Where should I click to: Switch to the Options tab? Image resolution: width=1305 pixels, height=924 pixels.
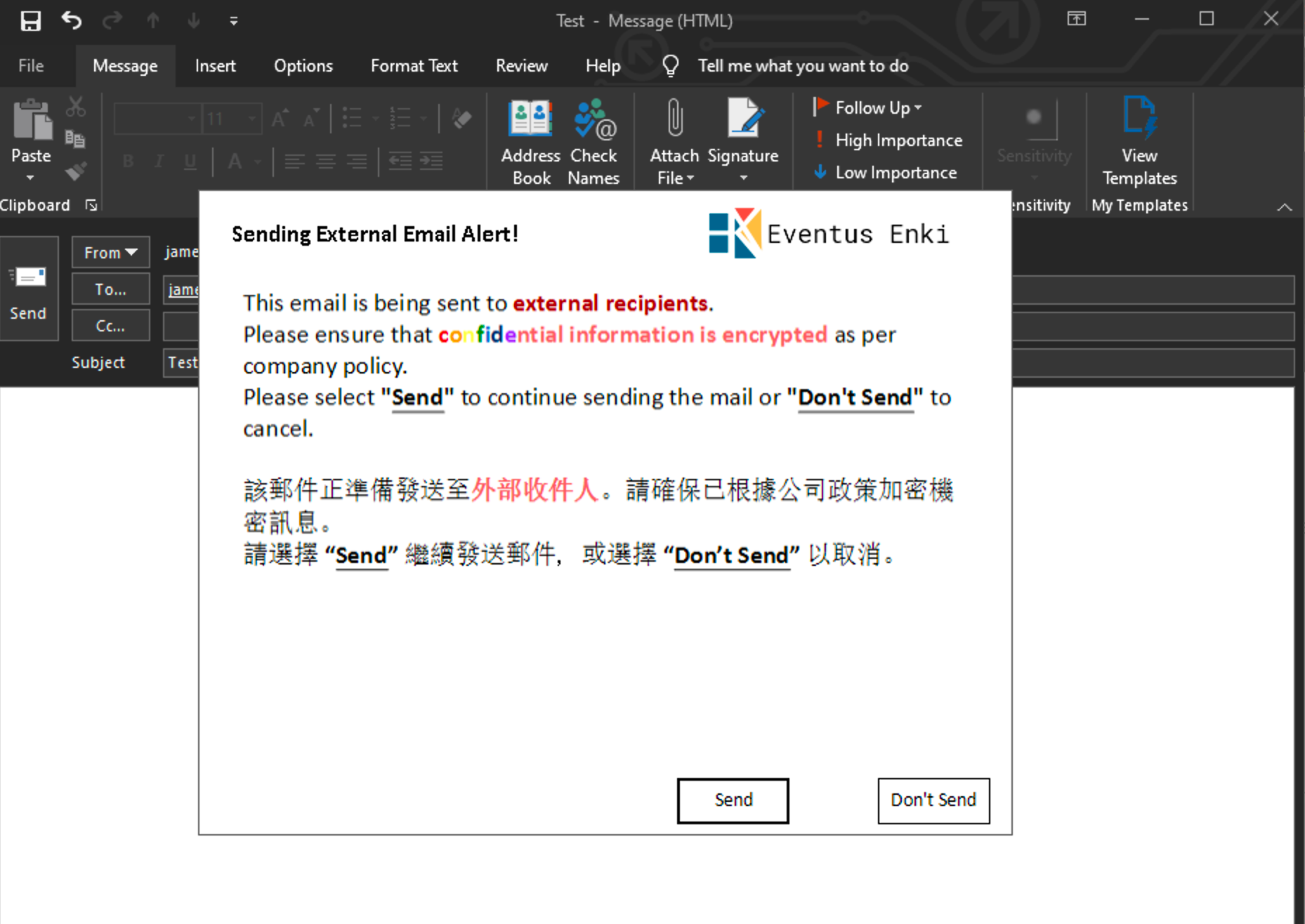pos(303,66)
